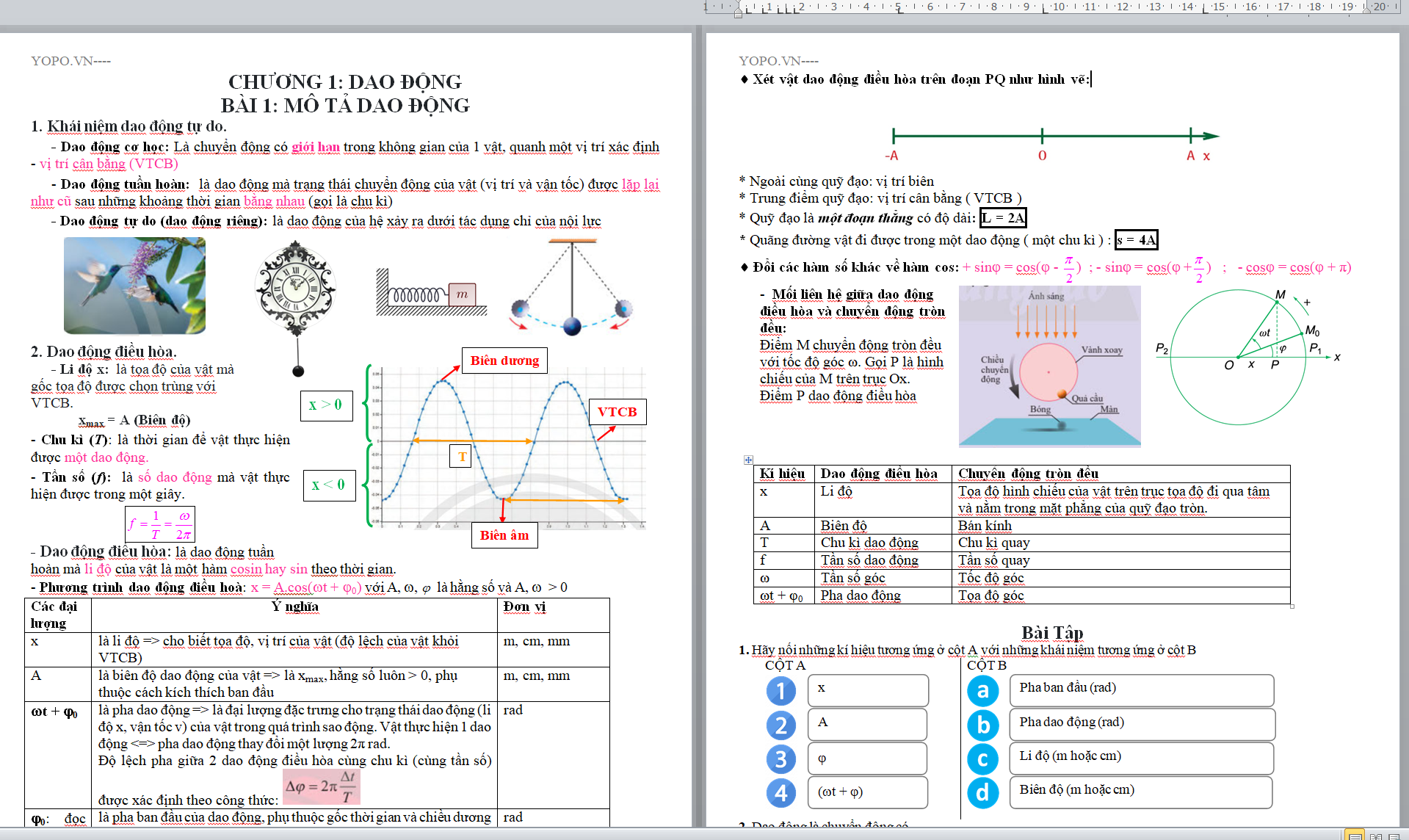The height and width of the screenshot is (840, 1409).
Task: Select the blue circle numbered 4
Action: pos(781,793)
